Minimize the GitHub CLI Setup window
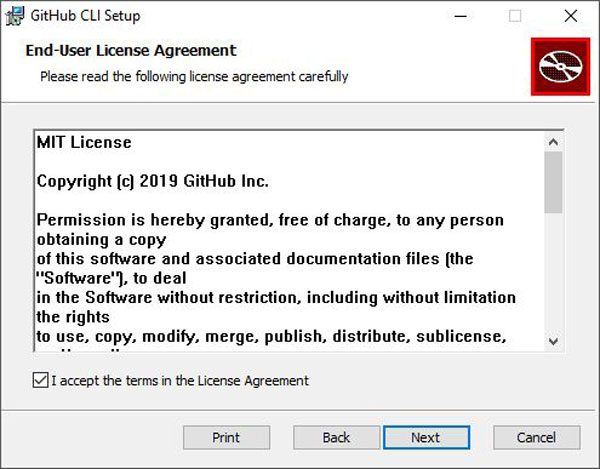The image size is (600, 469). point(461,16)
